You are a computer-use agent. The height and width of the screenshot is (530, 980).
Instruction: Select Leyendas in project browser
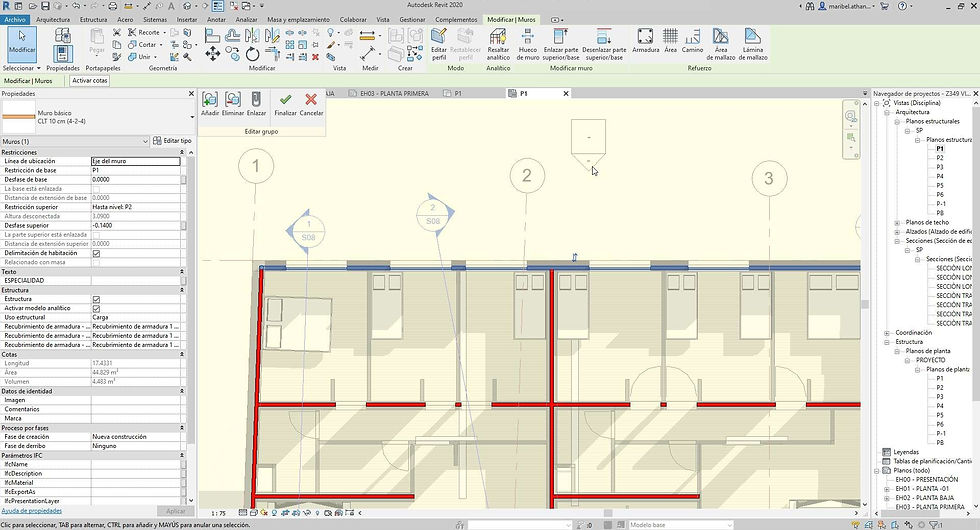pyautogui.click(x=906, y=452)
